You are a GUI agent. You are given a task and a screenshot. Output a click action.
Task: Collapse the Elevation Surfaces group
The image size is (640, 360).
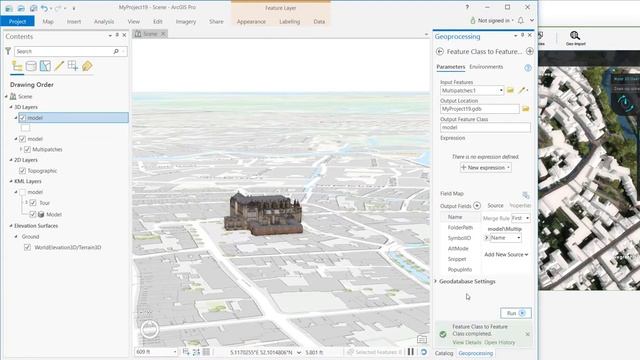11,226
